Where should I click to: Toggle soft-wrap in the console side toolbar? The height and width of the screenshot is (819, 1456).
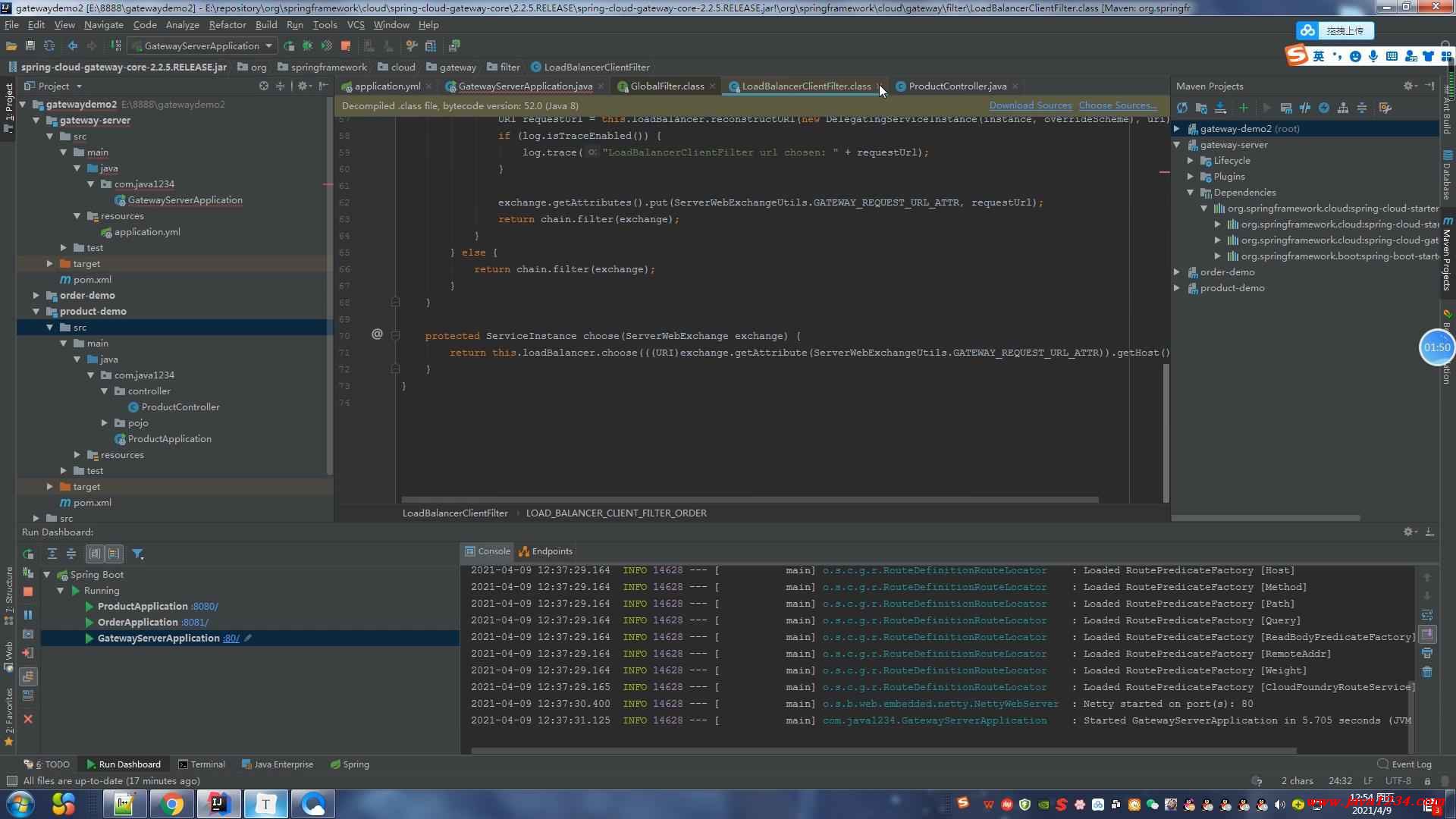pos(1427,615)
